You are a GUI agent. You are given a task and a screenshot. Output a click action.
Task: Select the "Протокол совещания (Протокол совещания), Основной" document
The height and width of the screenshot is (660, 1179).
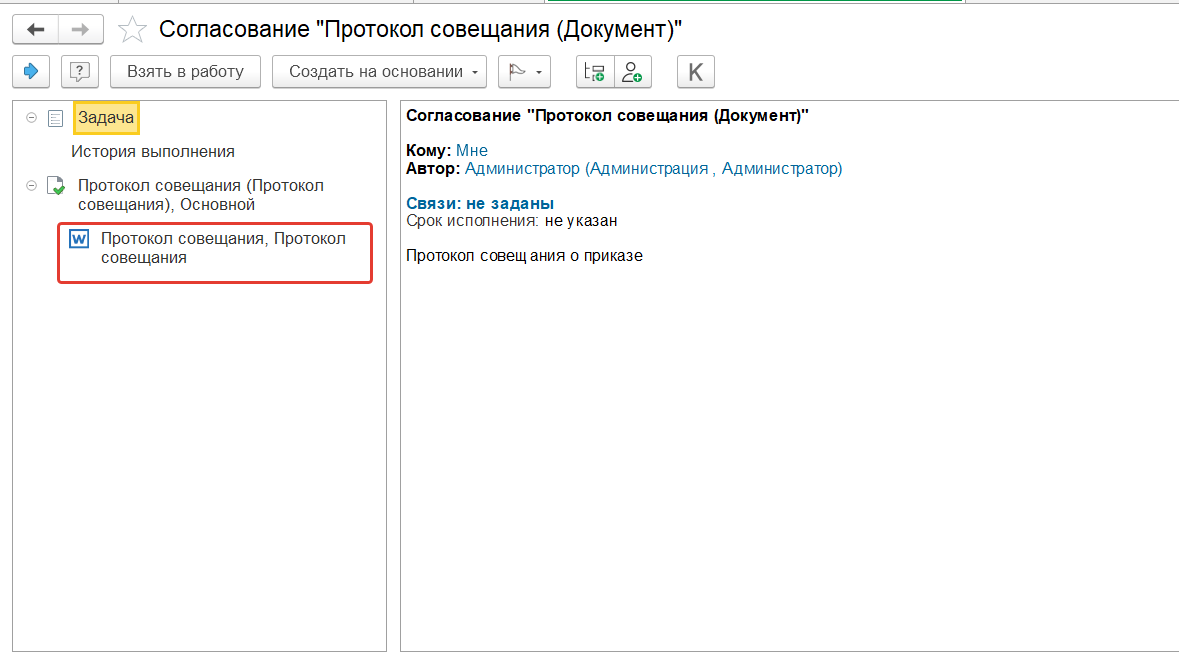click(200, 195)
